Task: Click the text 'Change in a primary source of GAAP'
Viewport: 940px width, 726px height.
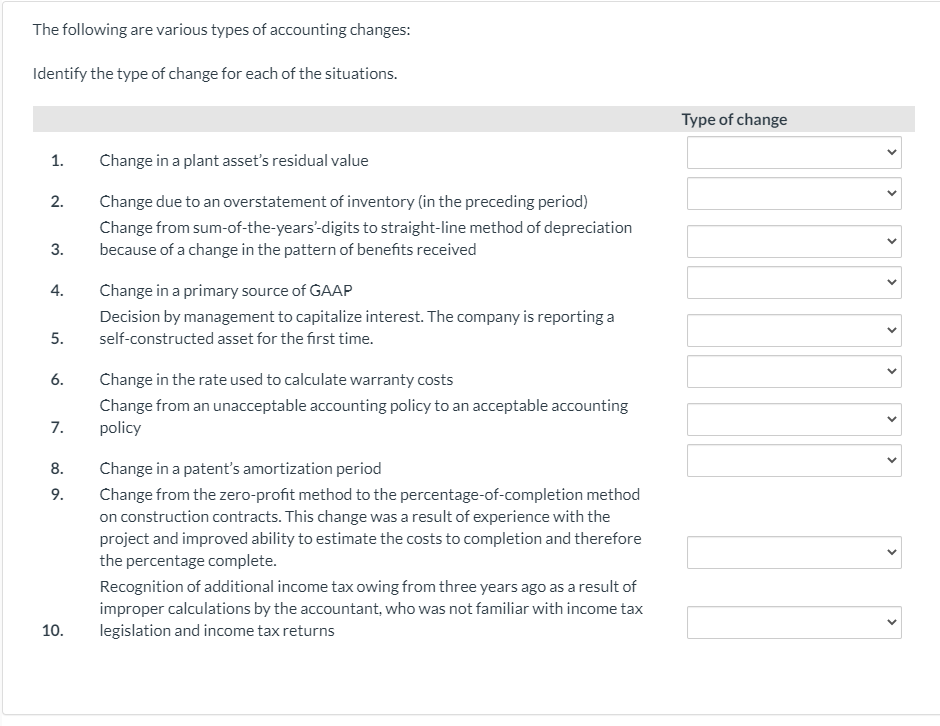Action: tap(226, 290)
